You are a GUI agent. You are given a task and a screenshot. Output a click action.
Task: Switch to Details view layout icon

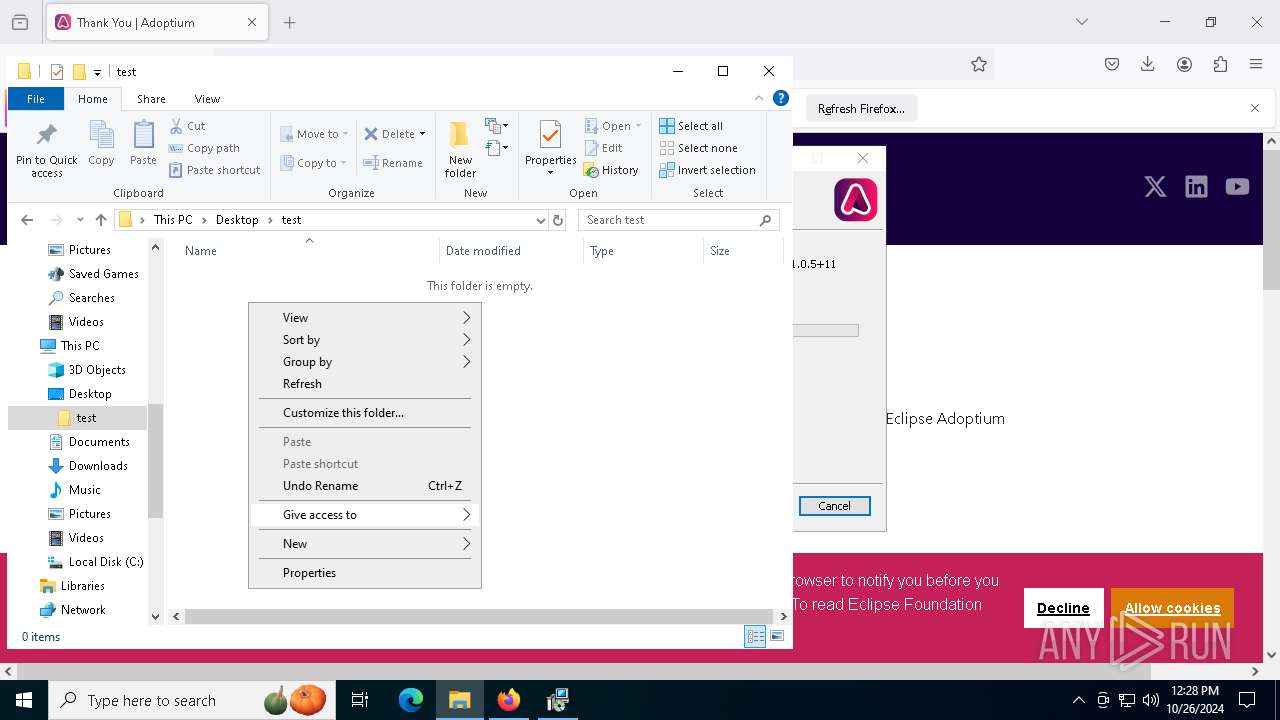click(x=755, y=637)
